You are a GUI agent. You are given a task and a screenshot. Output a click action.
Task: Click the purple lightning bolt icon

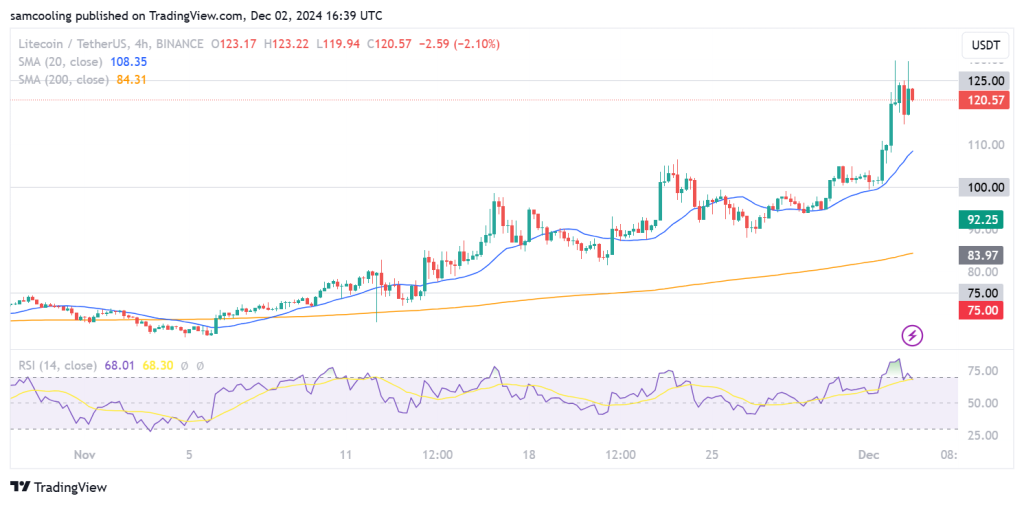pyautogui.click(x=912, y=336)
